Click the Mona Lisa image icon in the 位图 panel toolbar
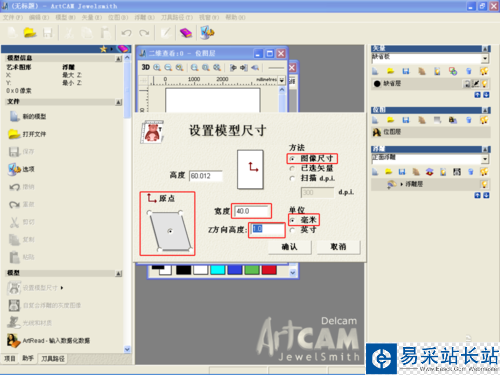Viewport: 500px width, 375px height. click(x=453, y=120)
